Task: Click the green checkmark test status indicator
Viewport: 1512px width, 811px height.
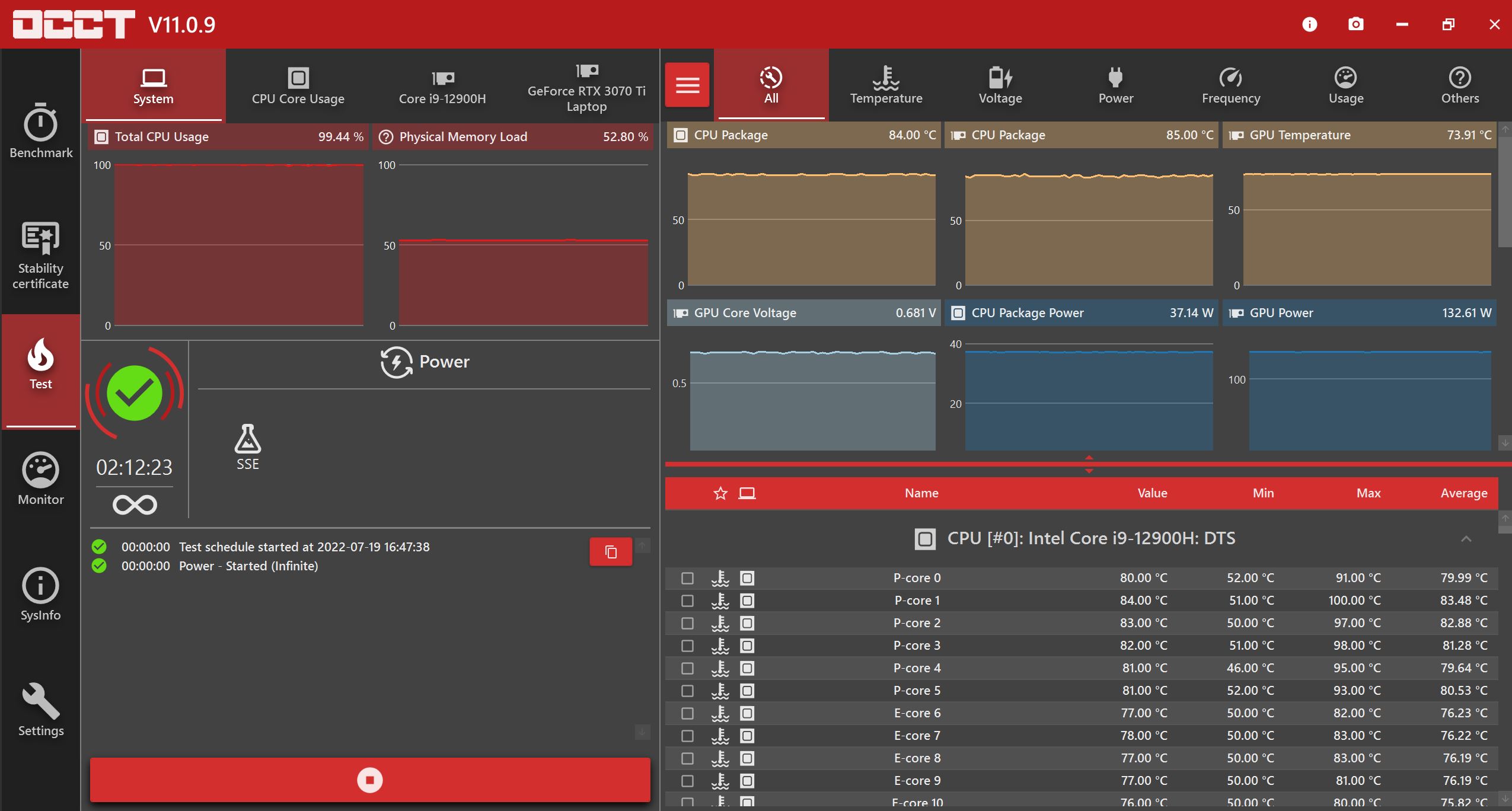Action: click(x=135, y=393)
